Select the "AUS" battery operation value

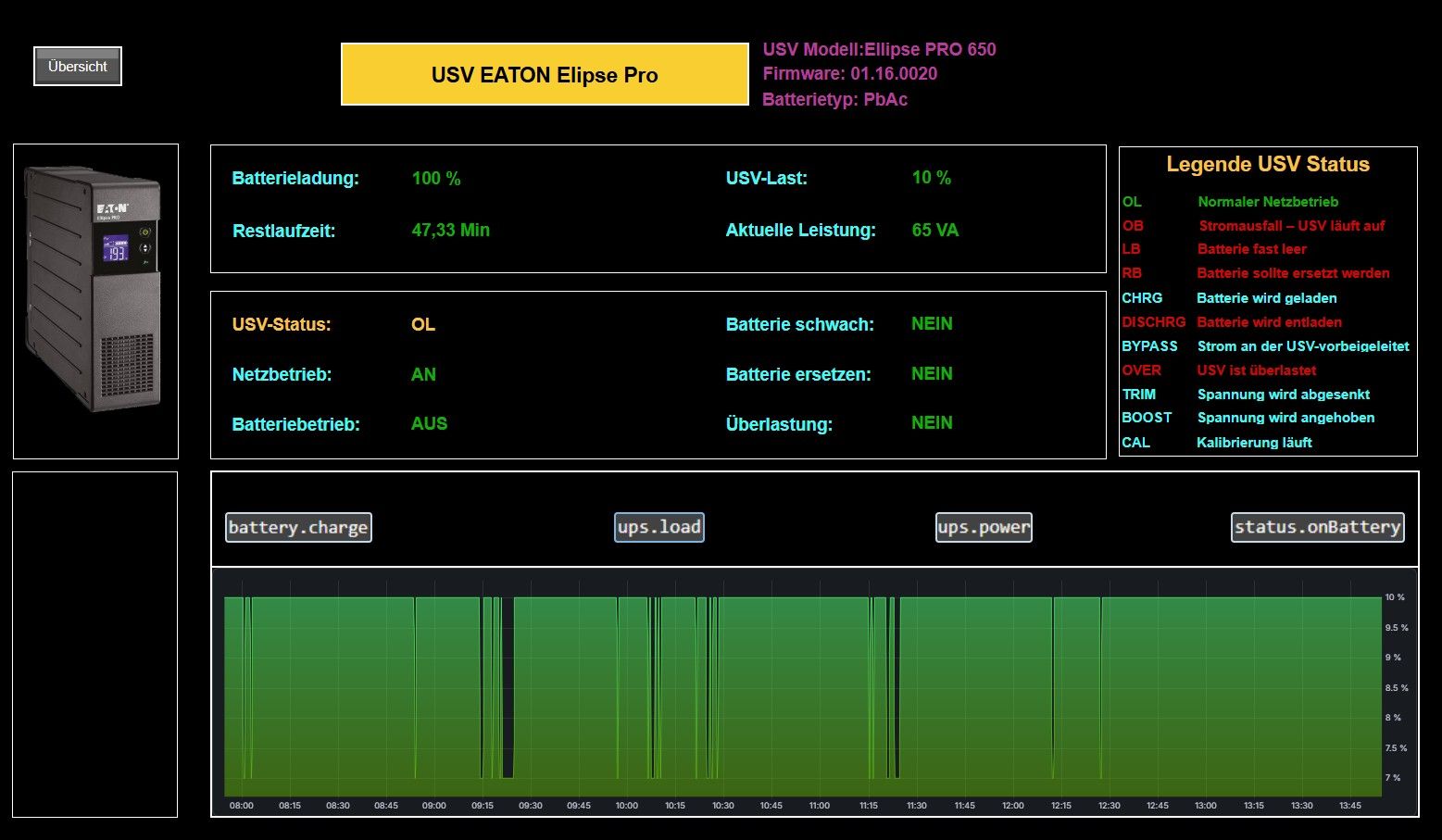click(429, 423)
